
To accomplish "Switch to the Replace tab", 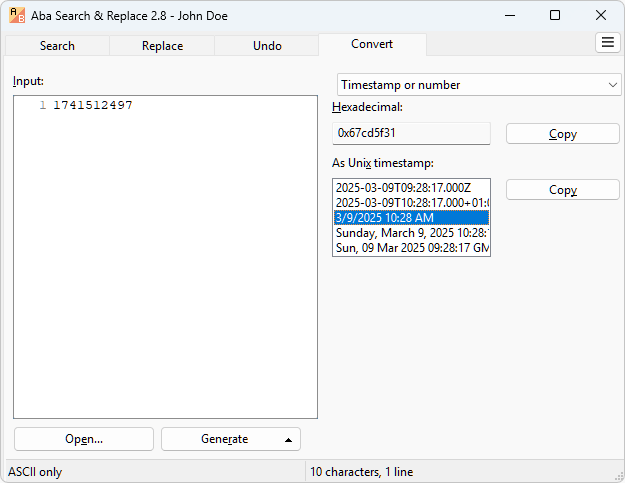I will (x=162, y=46).
